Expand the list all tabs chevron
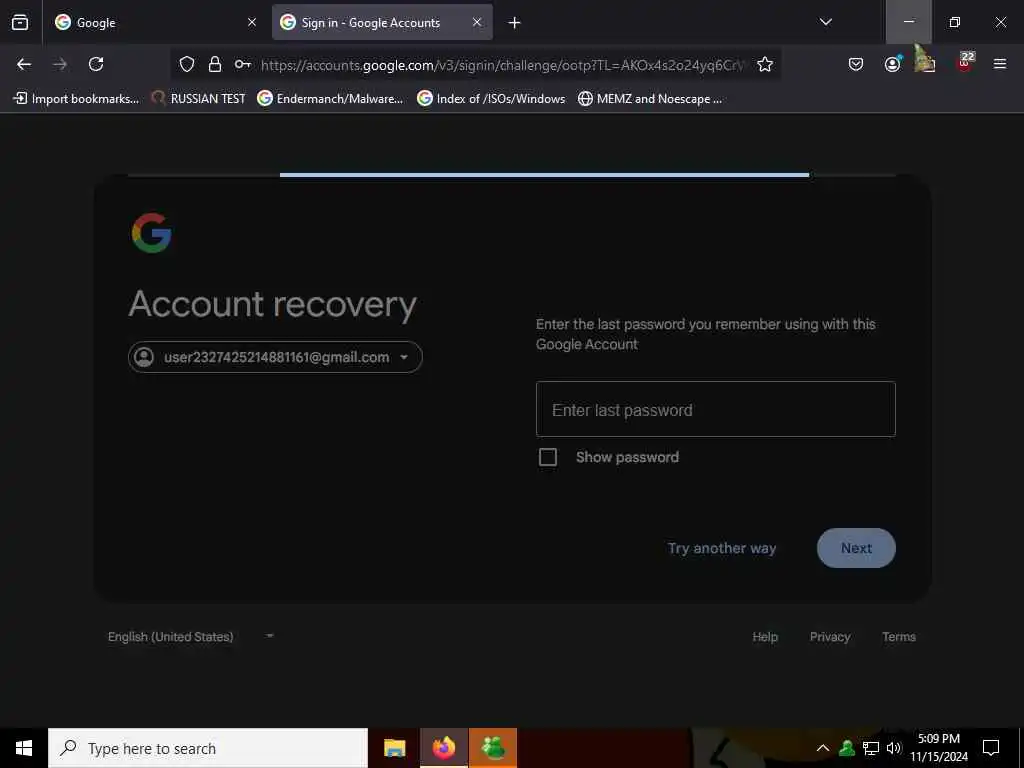Image resolution: width=1024 pixels, height=768 pixels. coord(825,22)
